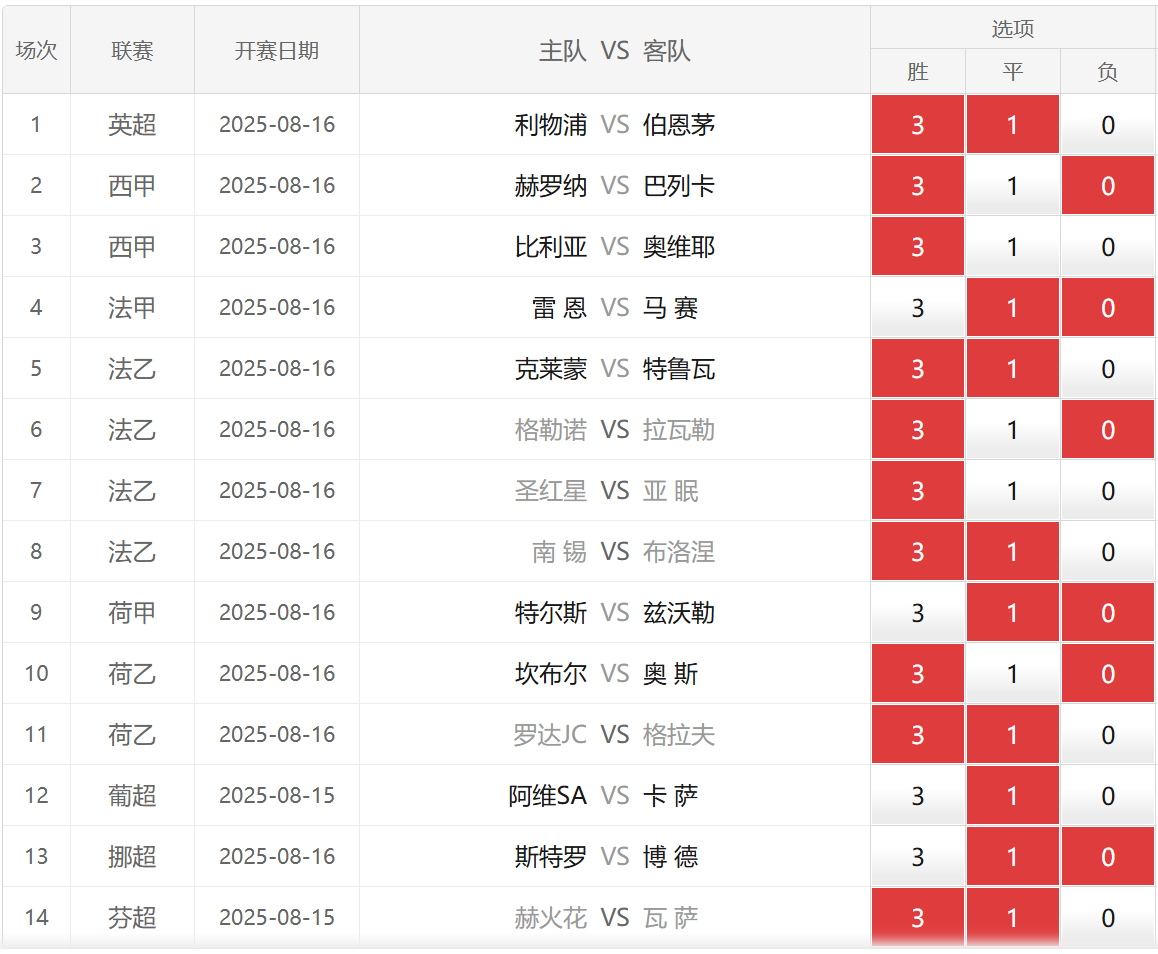Select loss option 0 for 圣红星 VS 亚眠
Screen dimensions: 1158x954
[x=1108, y=490]
